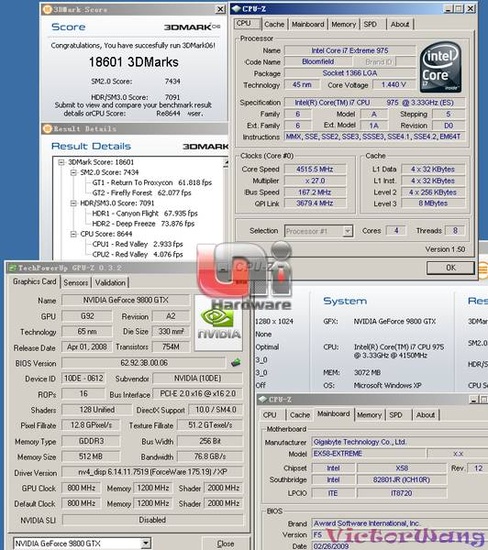Select HDR2 - Deep Freeze result row
Viewport: 488px width, 550px height.
(143, 223)
